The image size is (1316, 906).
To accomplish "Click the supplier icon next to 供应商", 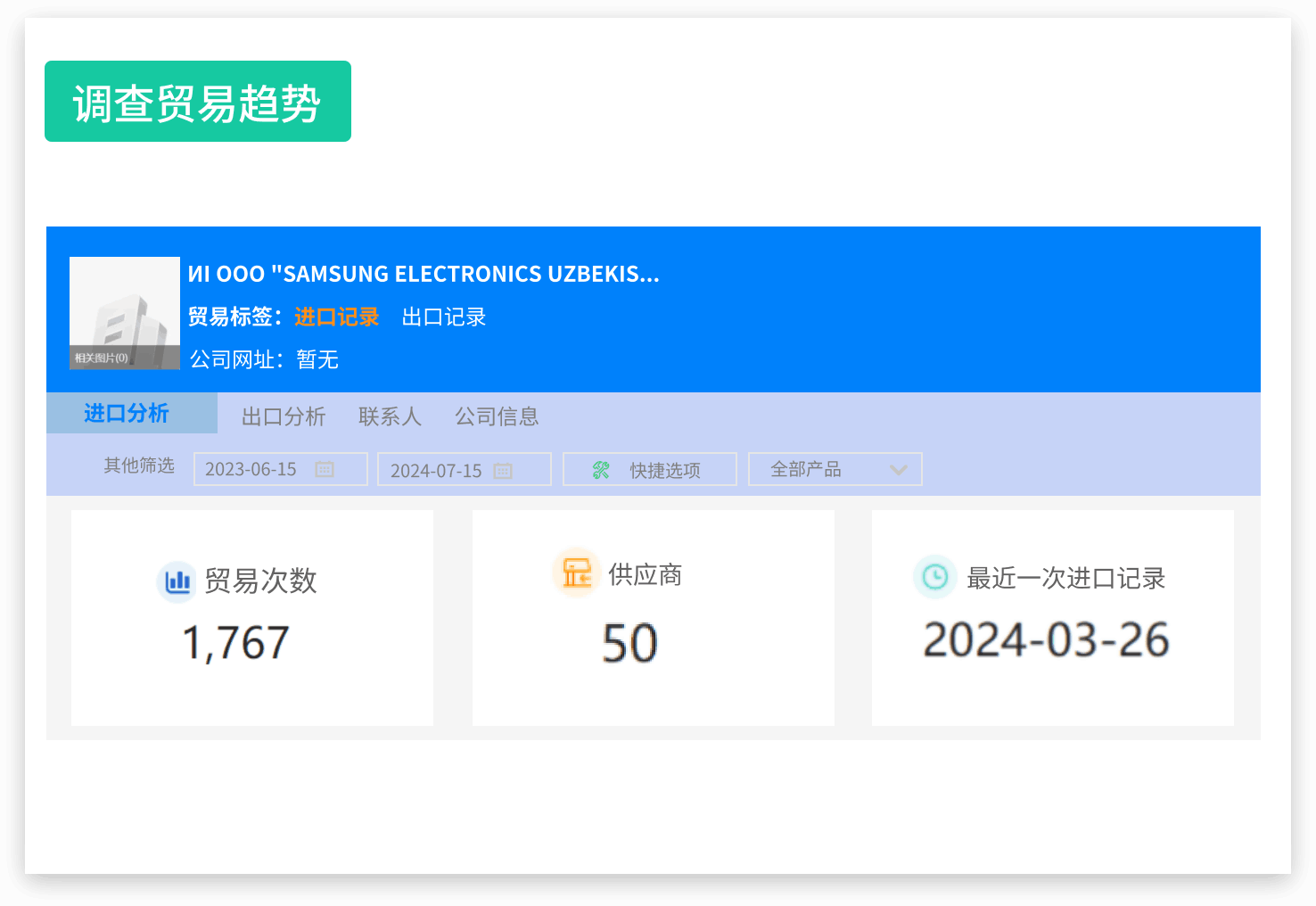I will [577, 572].
